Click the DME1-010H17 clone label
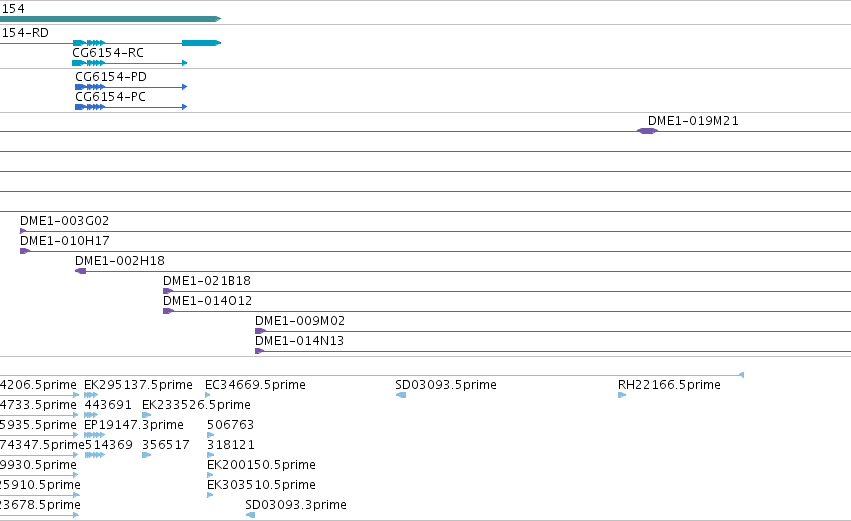 coord(65,240)
